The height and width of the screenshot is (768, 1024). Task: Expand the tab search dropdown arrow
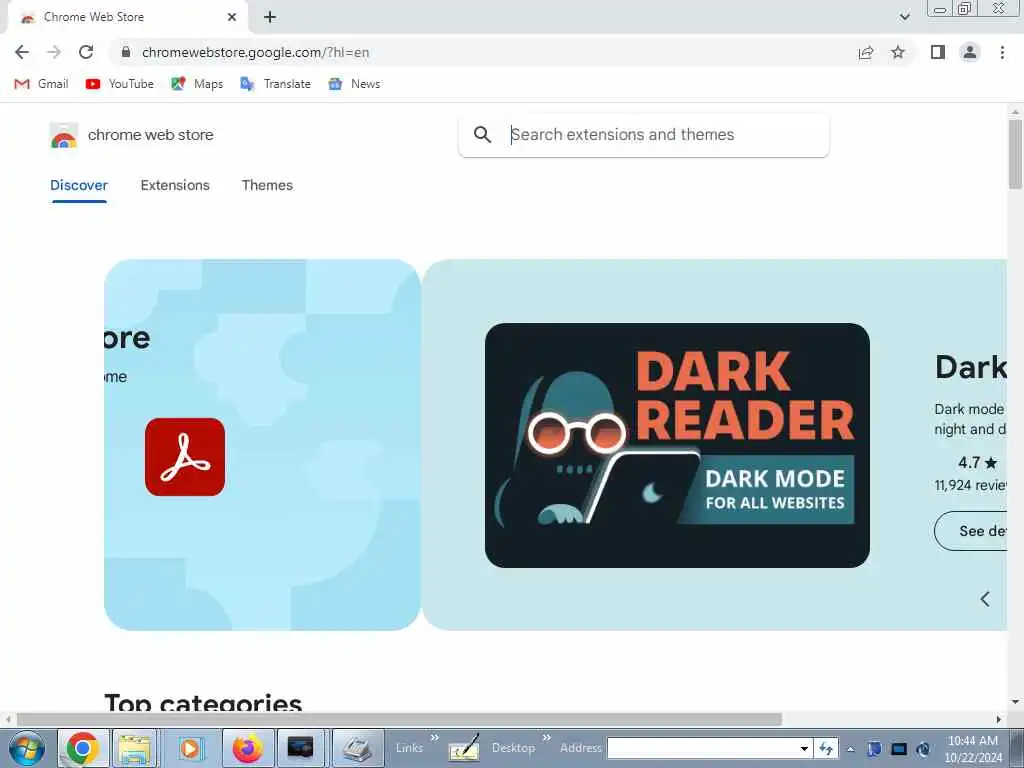click(904, 17)
